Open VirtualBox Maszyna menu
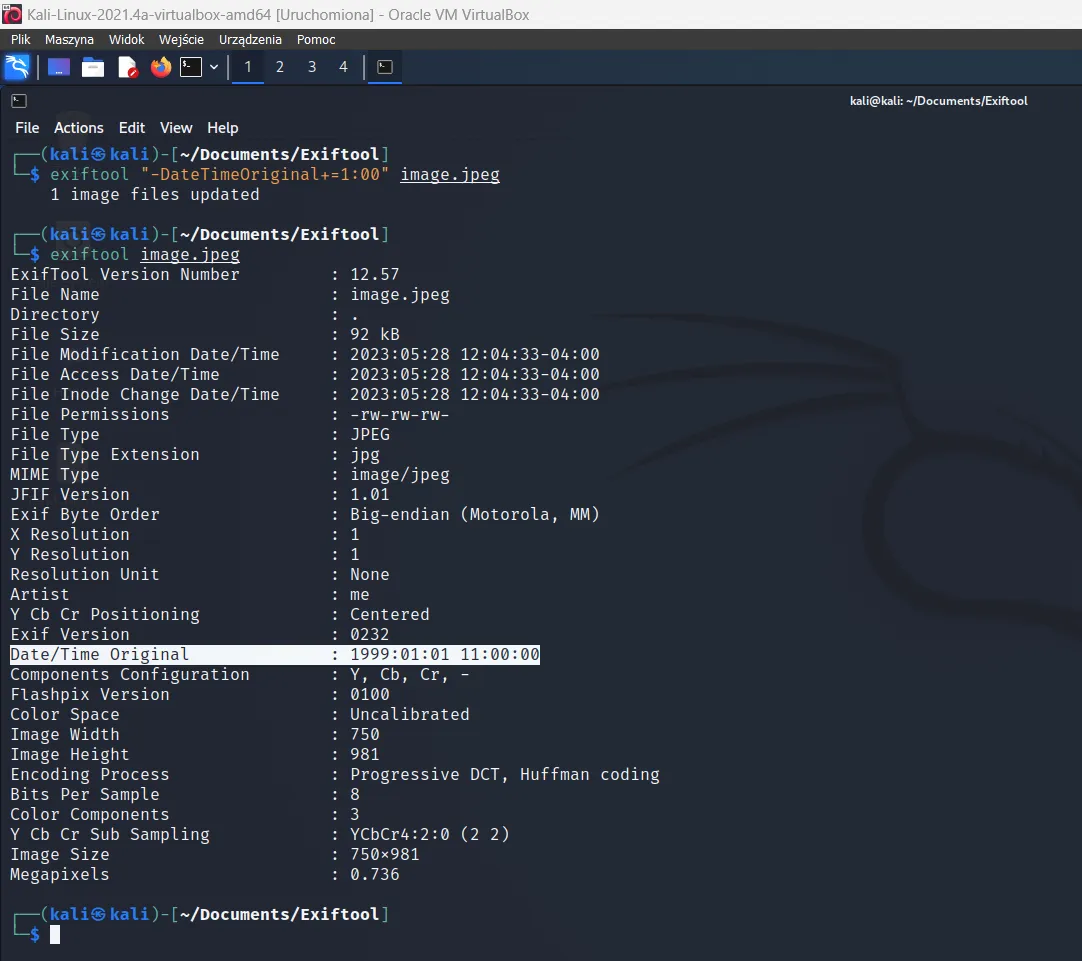 [69, 40]
